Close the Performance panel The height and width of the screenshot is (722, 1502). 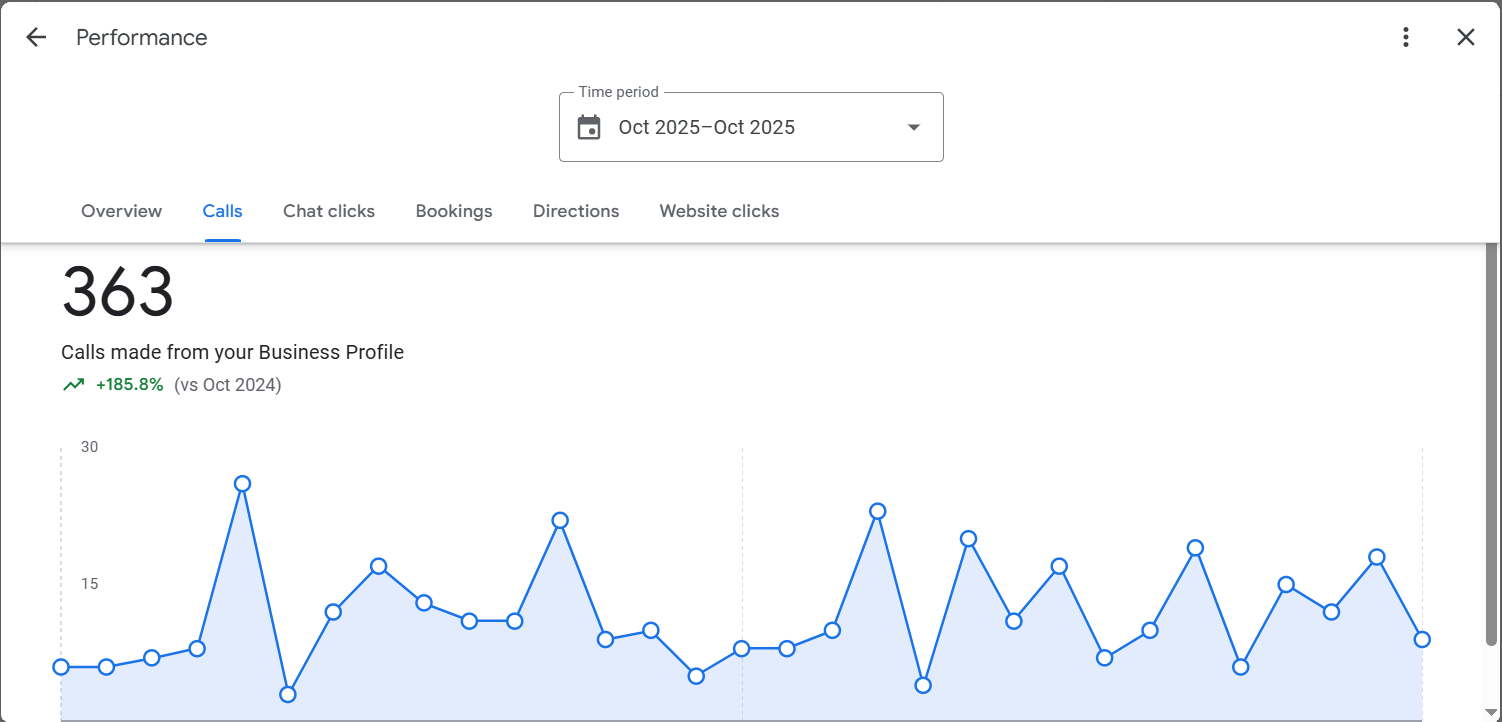pos(1465,38)
